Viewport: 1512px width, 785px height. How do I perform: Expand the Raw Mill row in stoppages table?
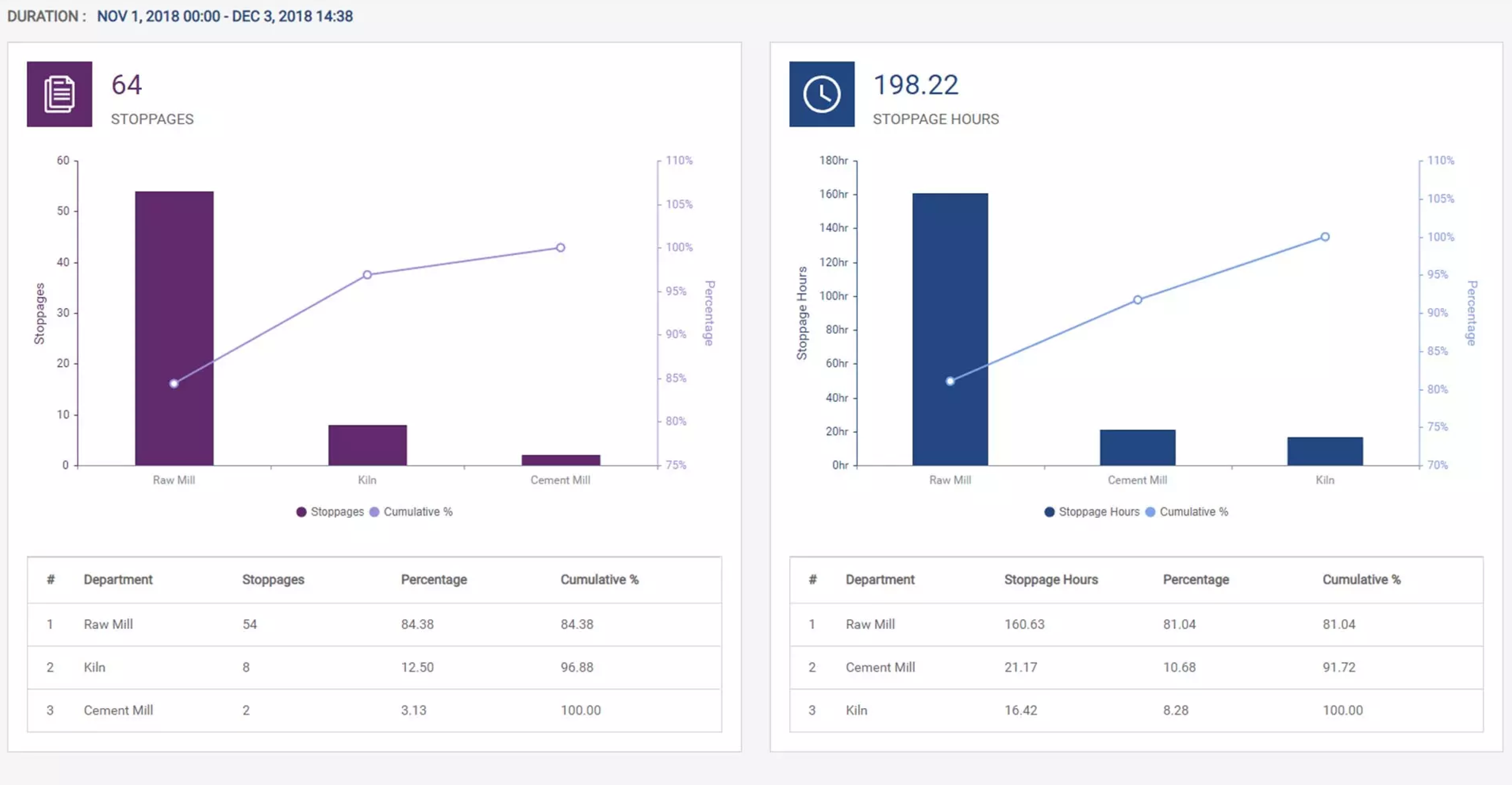(109, 624)
